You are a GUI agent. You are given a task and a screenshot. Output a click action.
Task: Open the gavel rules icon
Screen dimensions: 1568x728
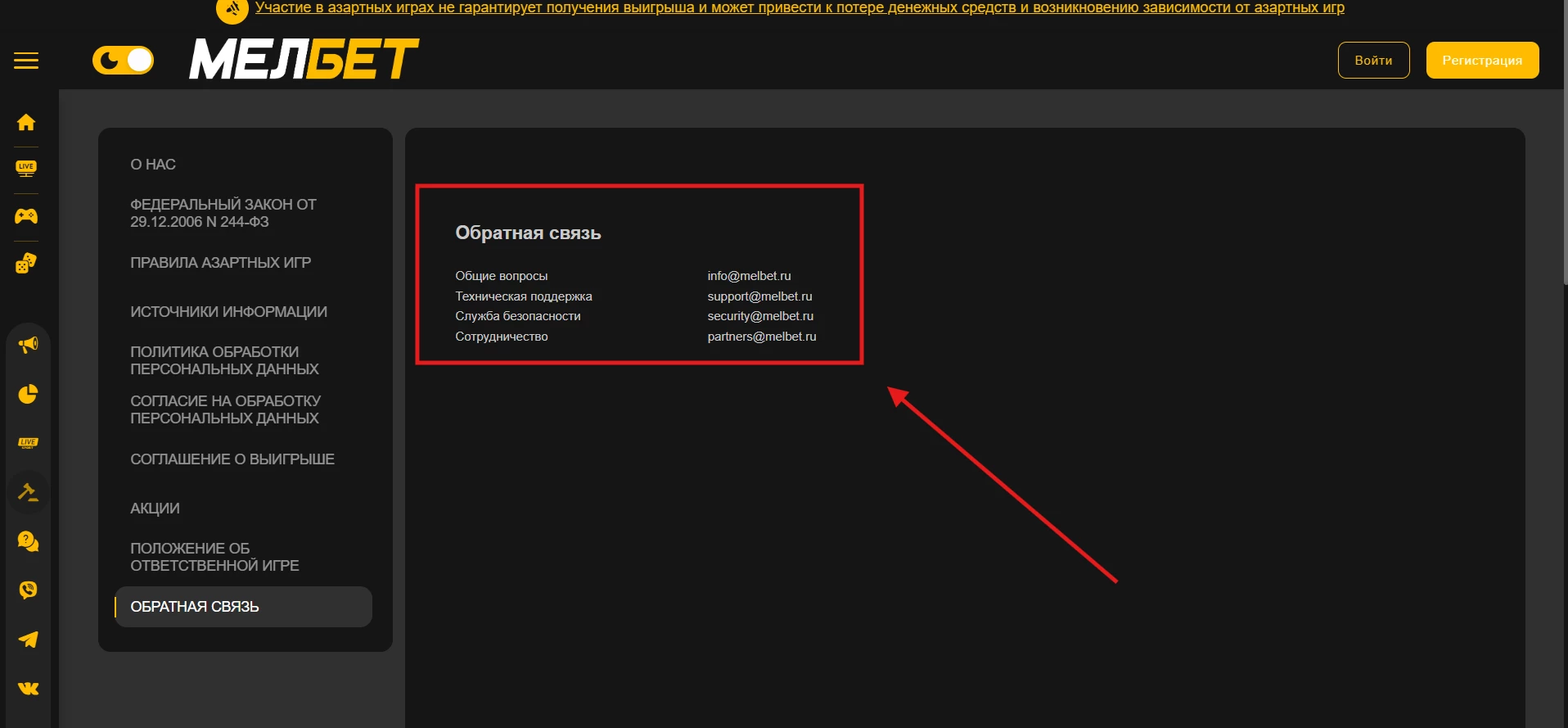tap(28, 492)
